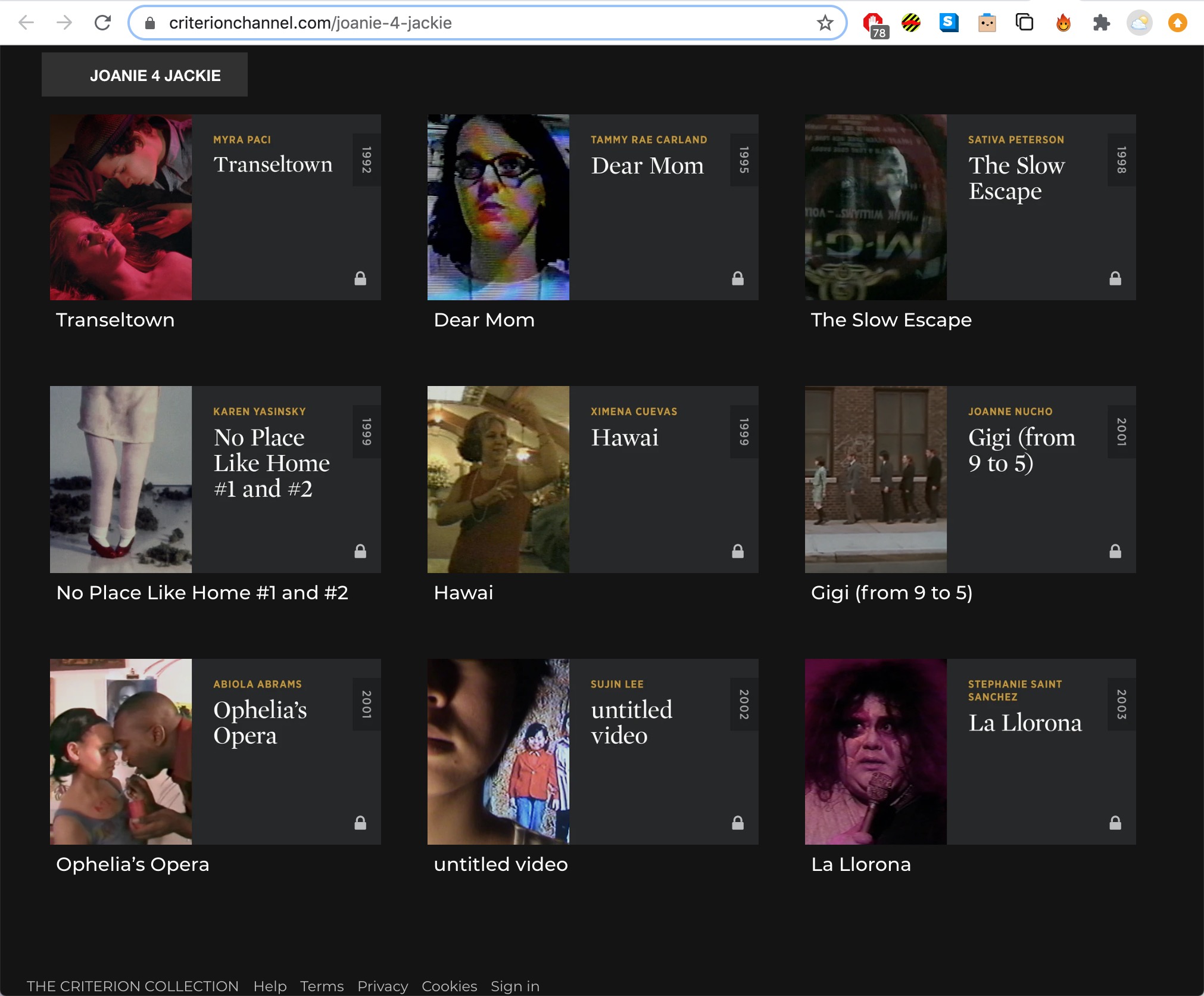Open the ad blocker extension showing 78
Viewport: 1204px width, 996px height.
point(872,22)
